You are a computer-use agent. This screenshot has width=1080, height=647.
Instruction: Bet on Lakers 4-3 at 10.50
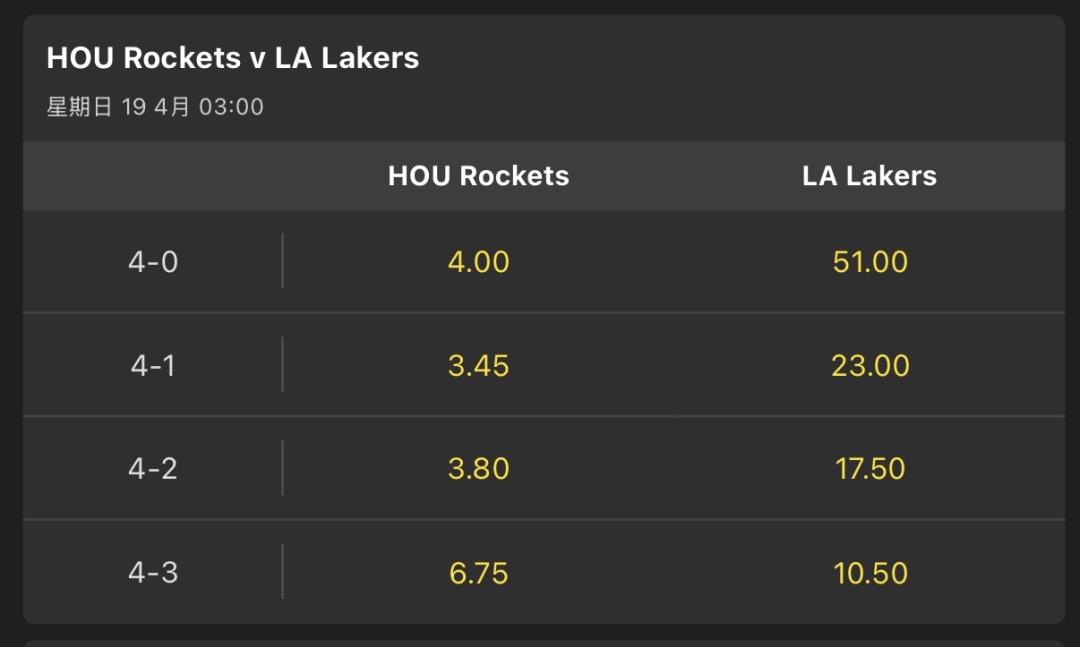coord(870,573)
